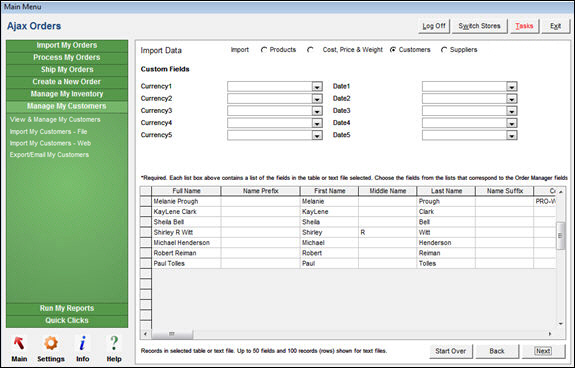Open the Date3 dropdown list
Viewport: 575px width, 368px height.
[x=512, y=111]
